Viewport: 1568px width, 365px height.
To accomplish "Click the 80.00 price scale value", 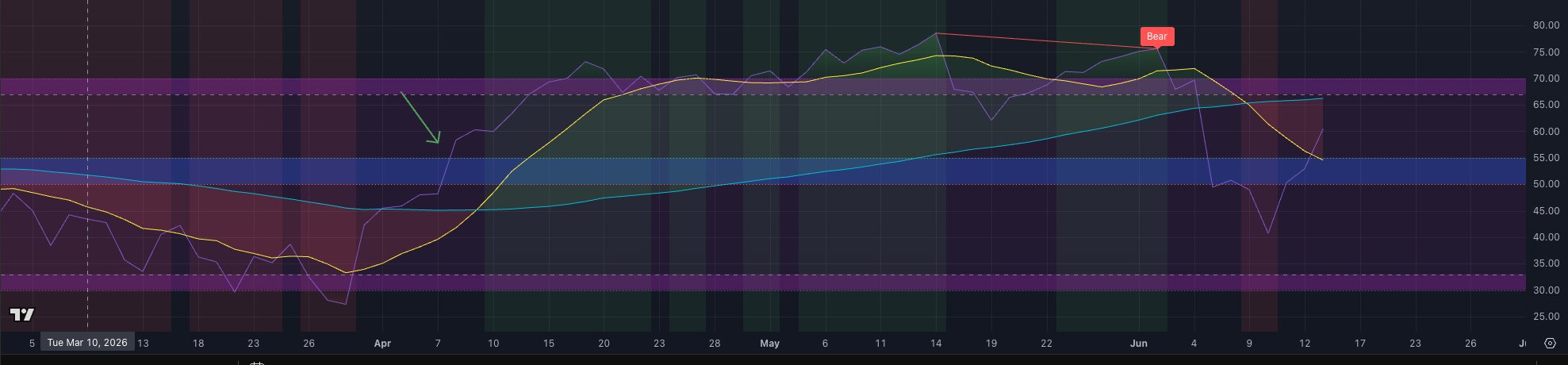I will coord(1546,25).
